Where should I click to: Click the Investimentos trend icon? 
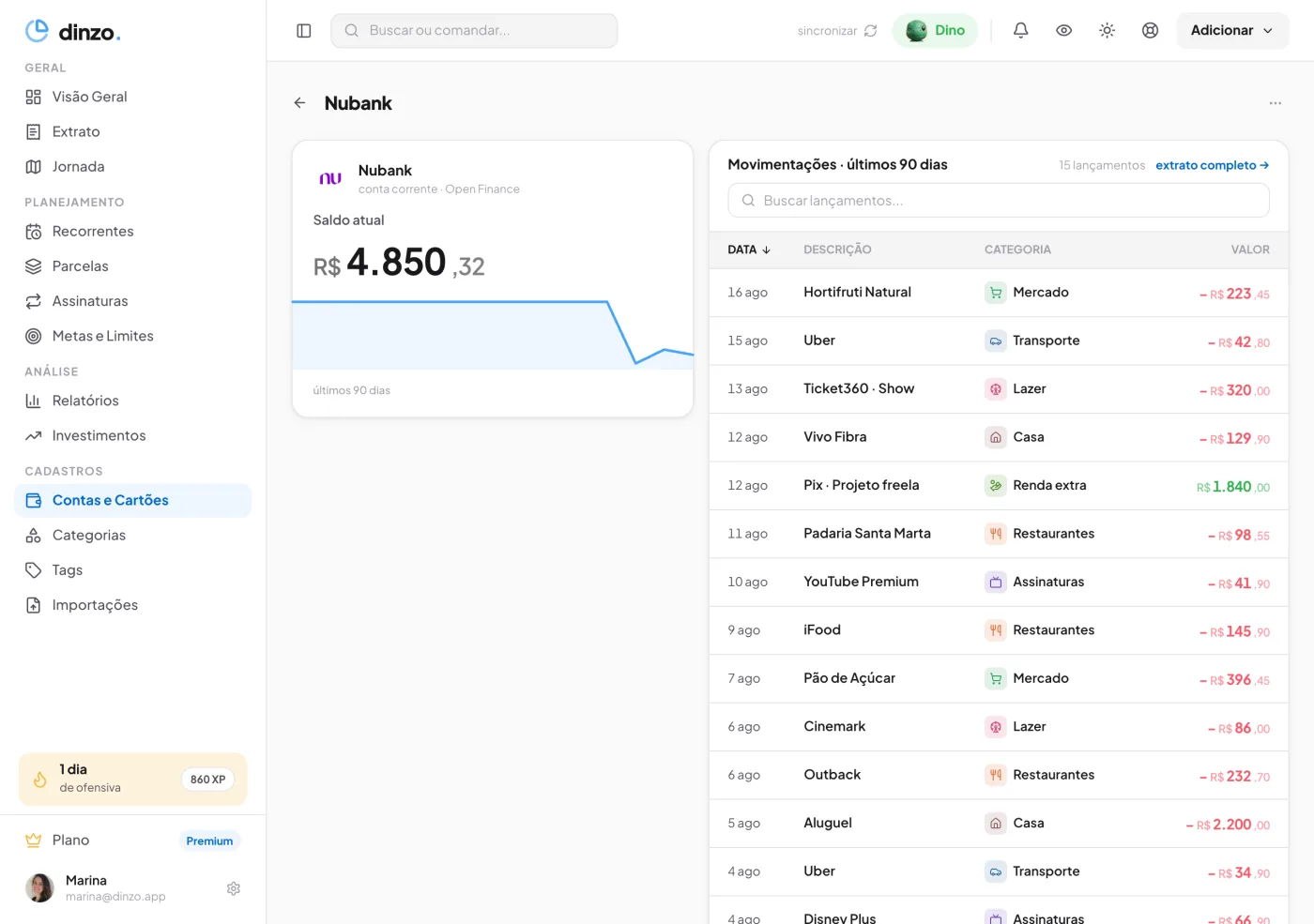pos(34,435)
